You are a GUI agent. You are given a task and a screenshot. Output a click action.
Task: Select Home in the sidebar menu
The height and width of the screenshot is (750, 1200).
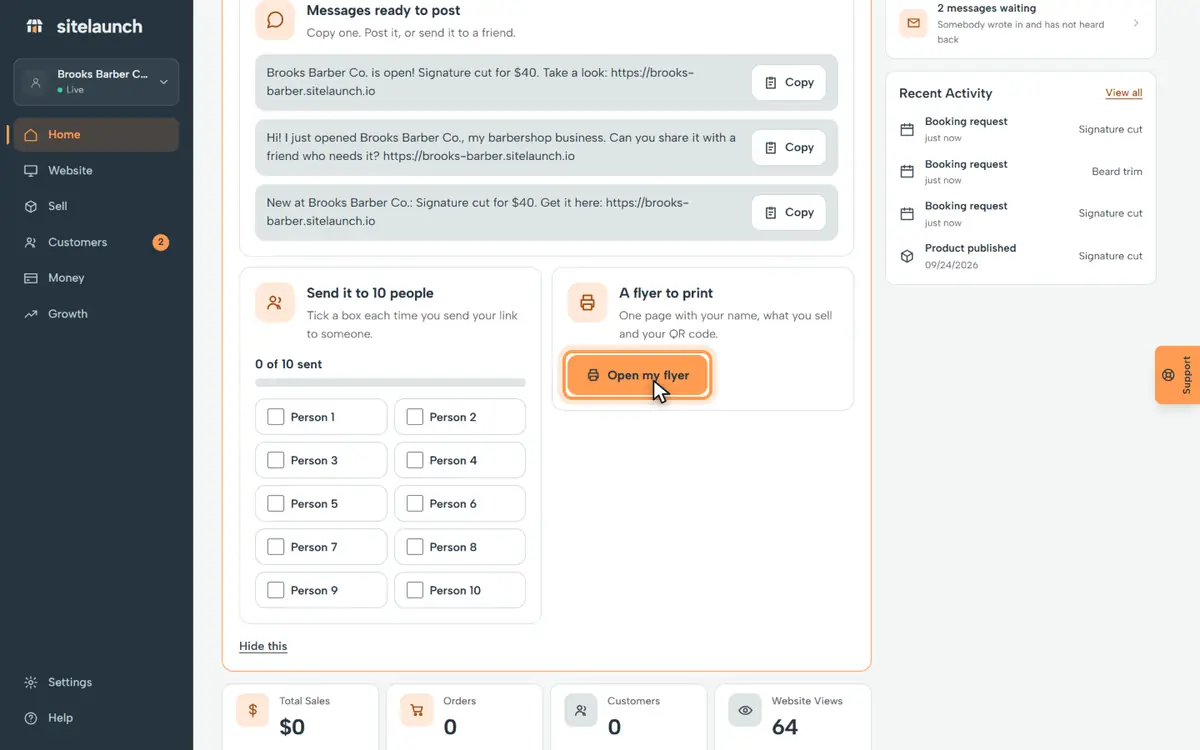[96, 135]
